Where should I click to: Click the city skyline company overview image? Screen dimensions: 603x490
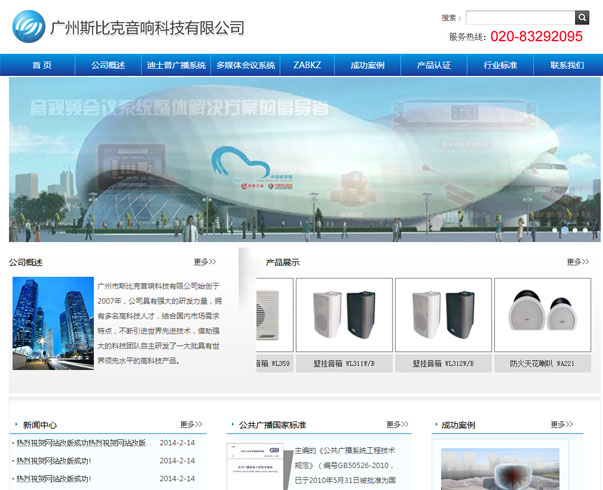tap(53, 324)
